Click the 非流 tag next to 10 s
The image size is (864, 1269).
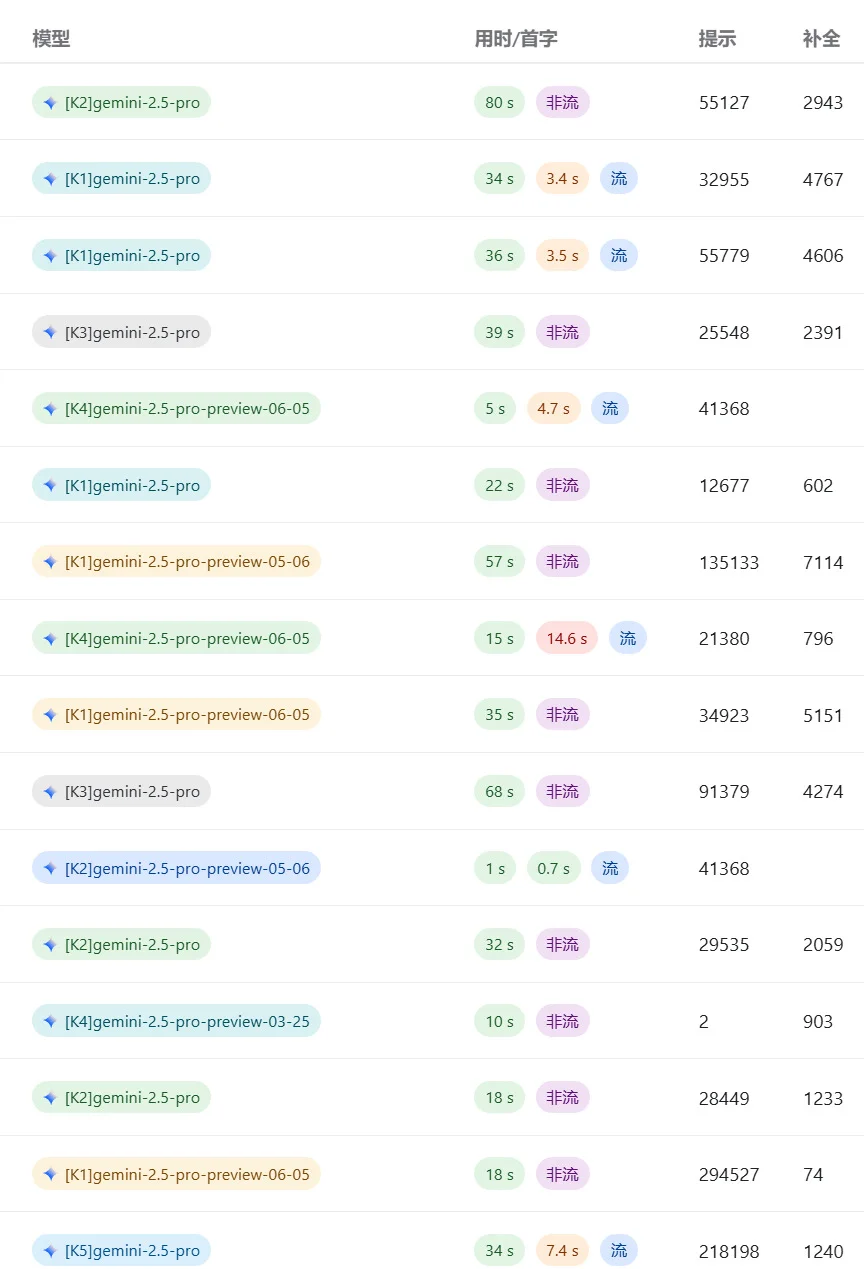(x=563, y=1021)
